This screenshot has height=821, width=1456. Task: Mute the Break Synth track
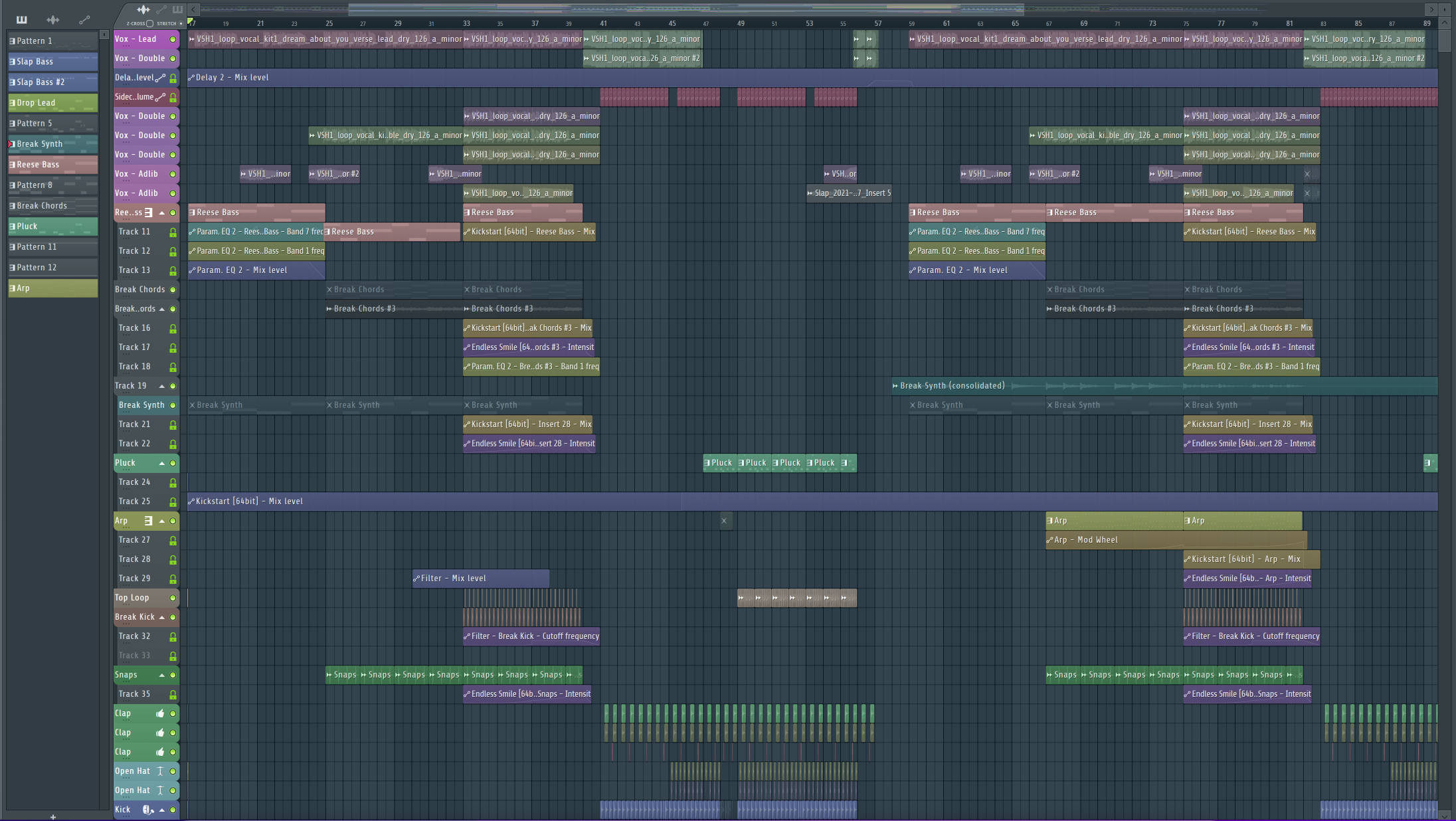pos(173,405)
